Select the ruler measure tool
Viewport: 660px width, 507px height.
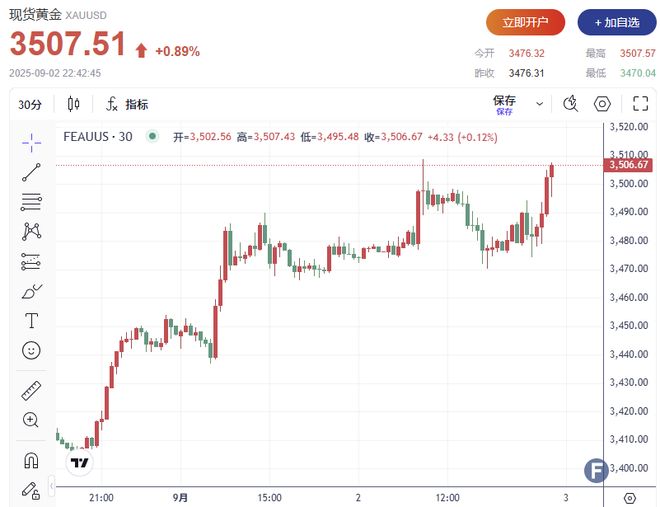pyautogui.click(x=31, y=390)
